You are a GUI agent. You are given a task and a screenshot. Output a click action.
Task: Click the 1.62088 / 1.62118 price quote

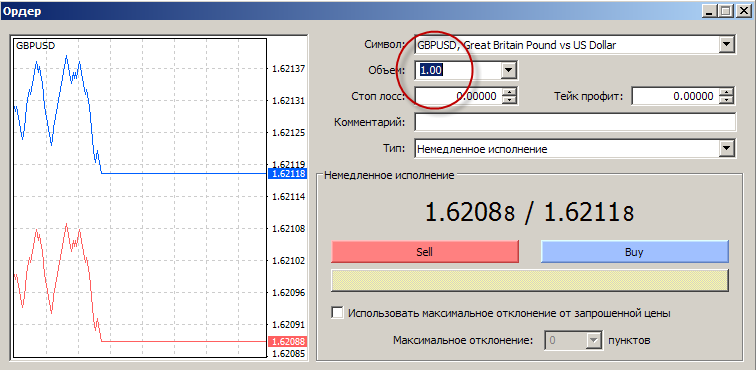[529, 213]
